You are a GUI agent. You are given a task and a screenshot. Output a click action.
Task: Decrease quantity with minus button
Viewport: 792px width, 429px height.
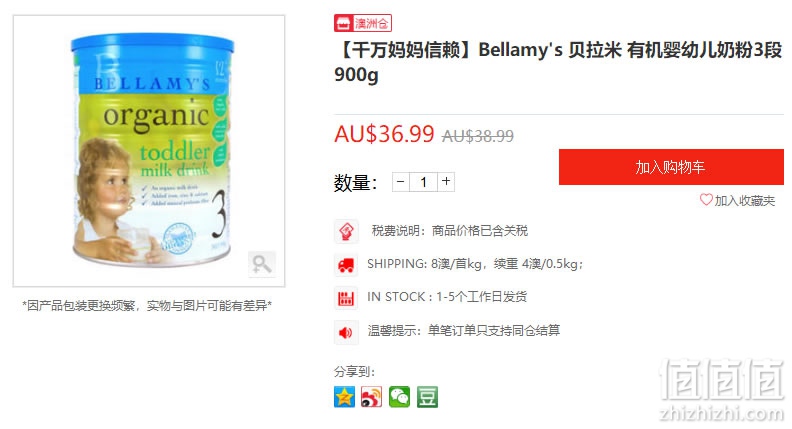pos(401,181)
